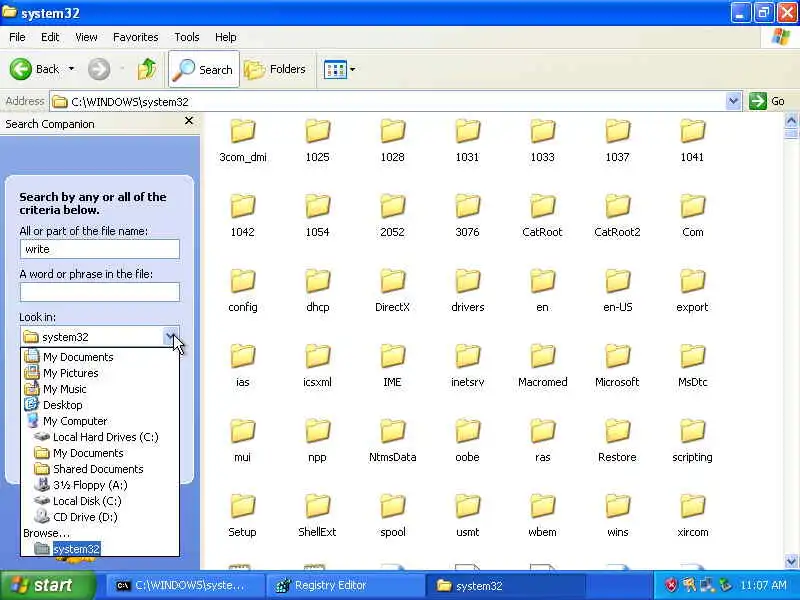Viewport: 800px width, 600px height.
Task: Click the word or phrase input field
Action: coord(99,292)
